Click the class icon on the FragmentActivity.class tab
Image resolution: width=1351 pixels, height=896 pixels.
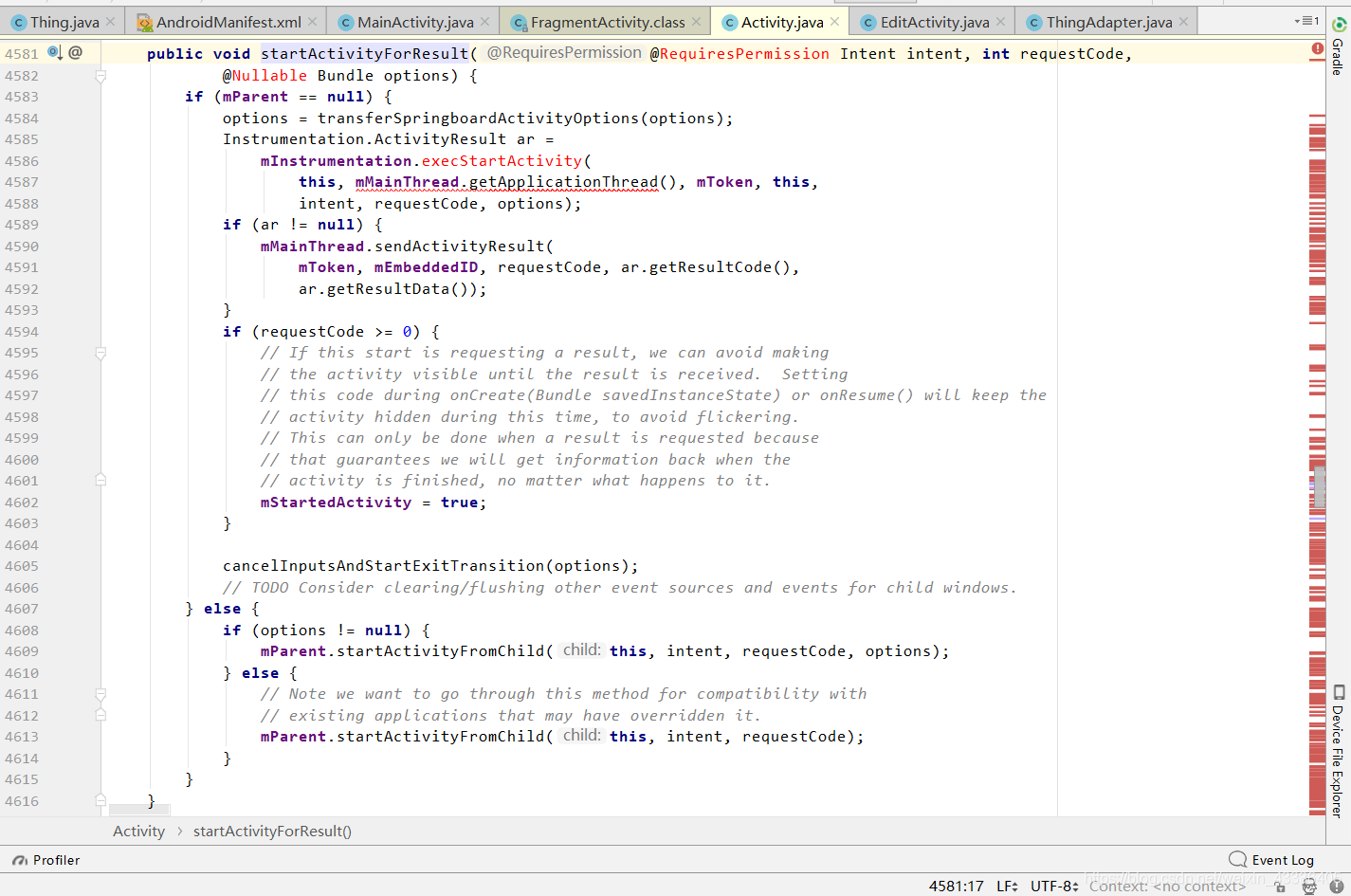[519, 23]
